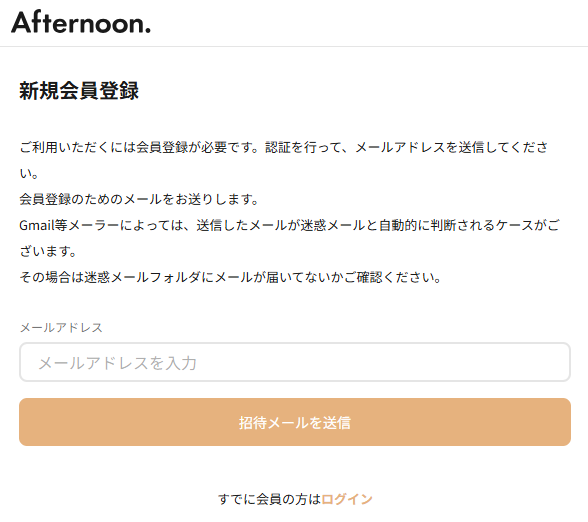Click the 招待メールを送信 button

click(x=295, y=422)
